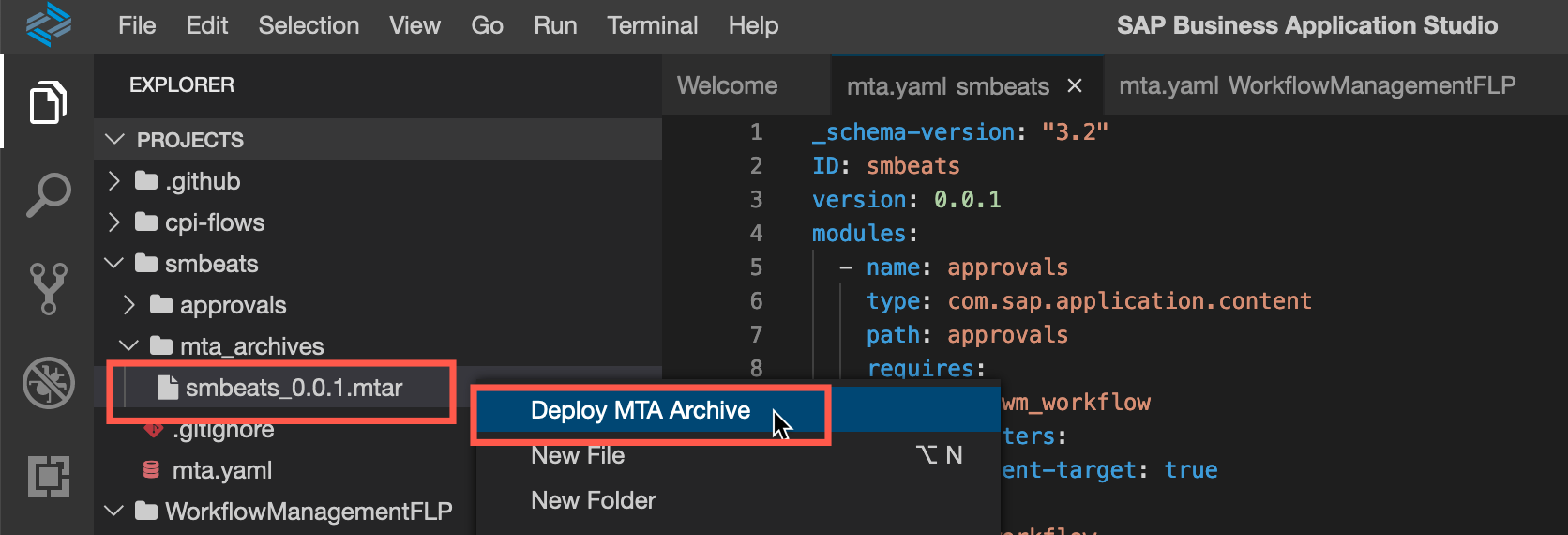The height and width of the screenshot is (535, 1568).
Task: Open the Terminal menu
Action: pyautogui.click(x=652, y=25)
